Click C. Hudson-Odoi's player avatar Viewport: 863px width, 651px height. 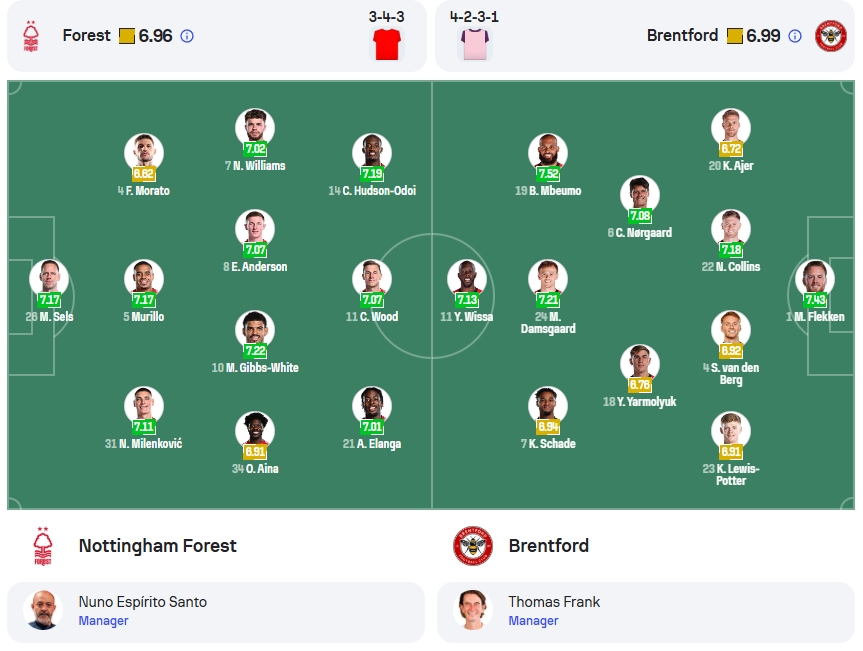point(372,152)
